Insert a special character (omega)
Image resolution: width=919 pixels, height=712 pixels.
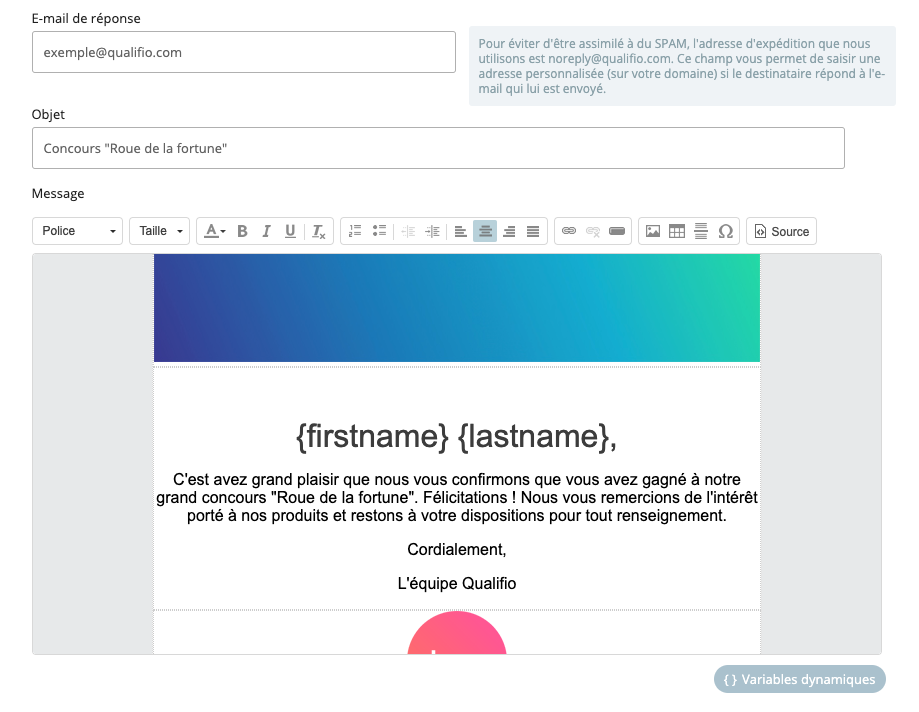[x=726, y=231]
